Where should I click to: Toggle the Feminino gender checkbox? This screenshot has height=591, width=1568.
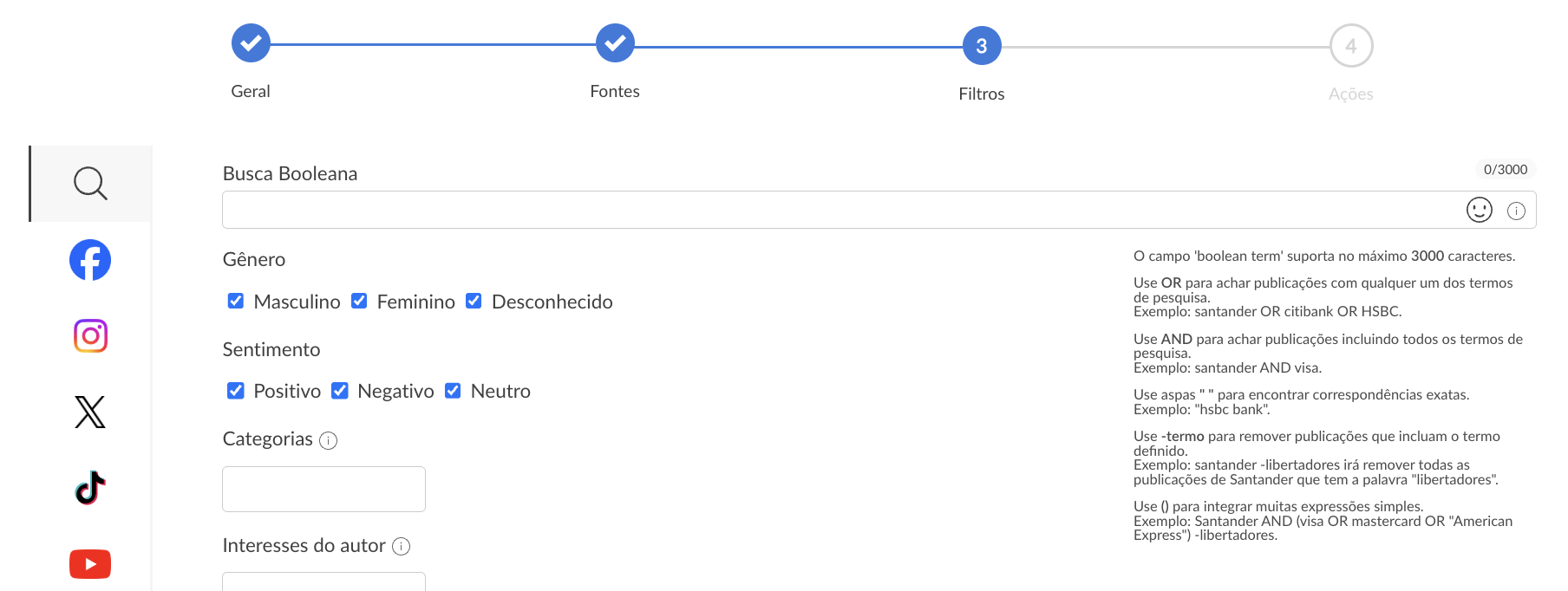coord(359,301)
